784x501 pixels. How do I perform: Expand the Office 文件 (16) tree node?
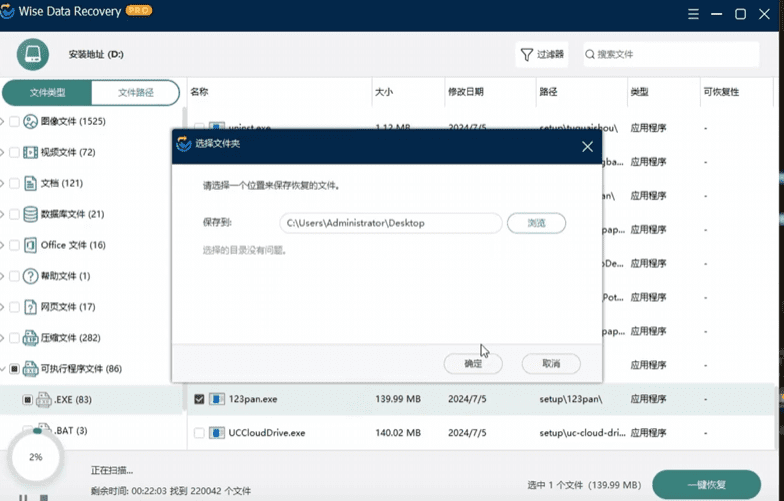[3, 245]
